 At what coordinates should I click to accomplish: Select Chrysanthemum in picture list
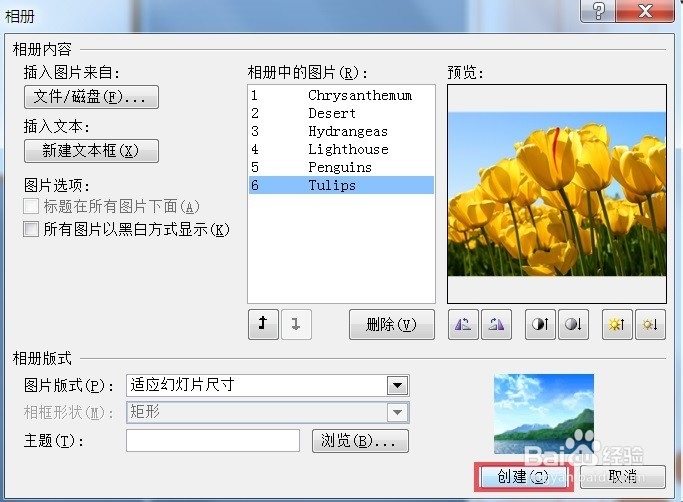click(341, 95)
